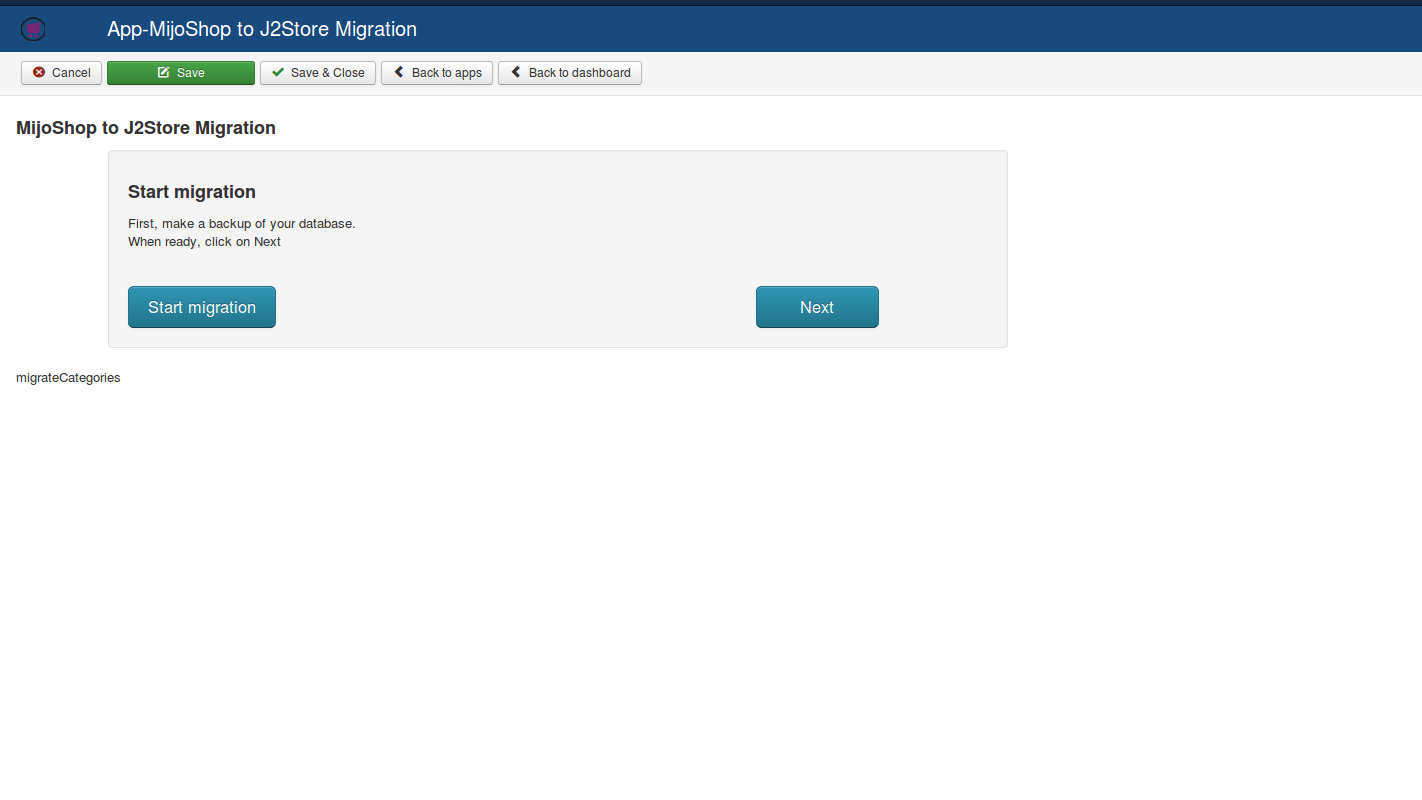This screenshot has height=800, width=1422.
Task: Click the App-MijoShop to J2Store Migration title
Action: 262,29
